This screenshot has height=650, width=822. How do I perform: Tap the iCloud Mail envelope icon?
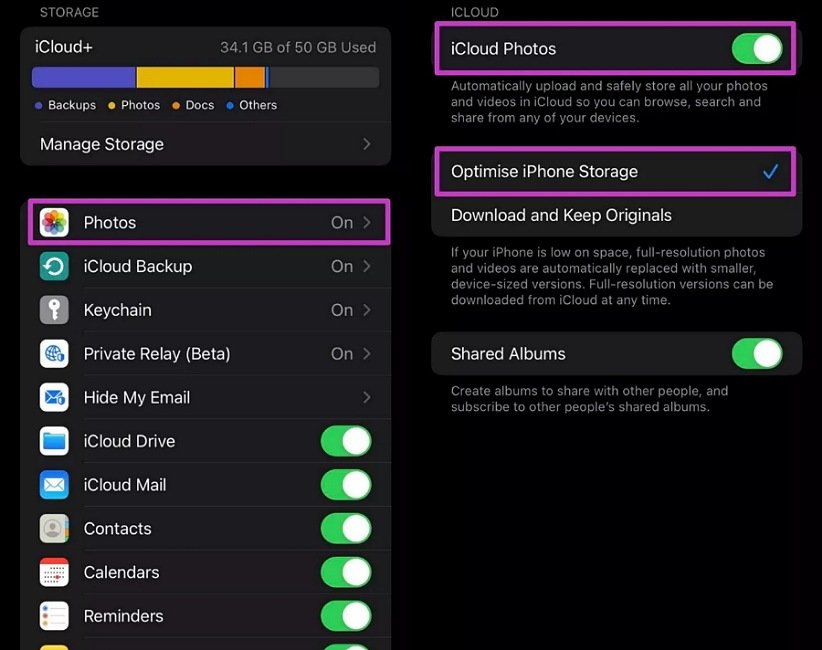coord(54,485)
